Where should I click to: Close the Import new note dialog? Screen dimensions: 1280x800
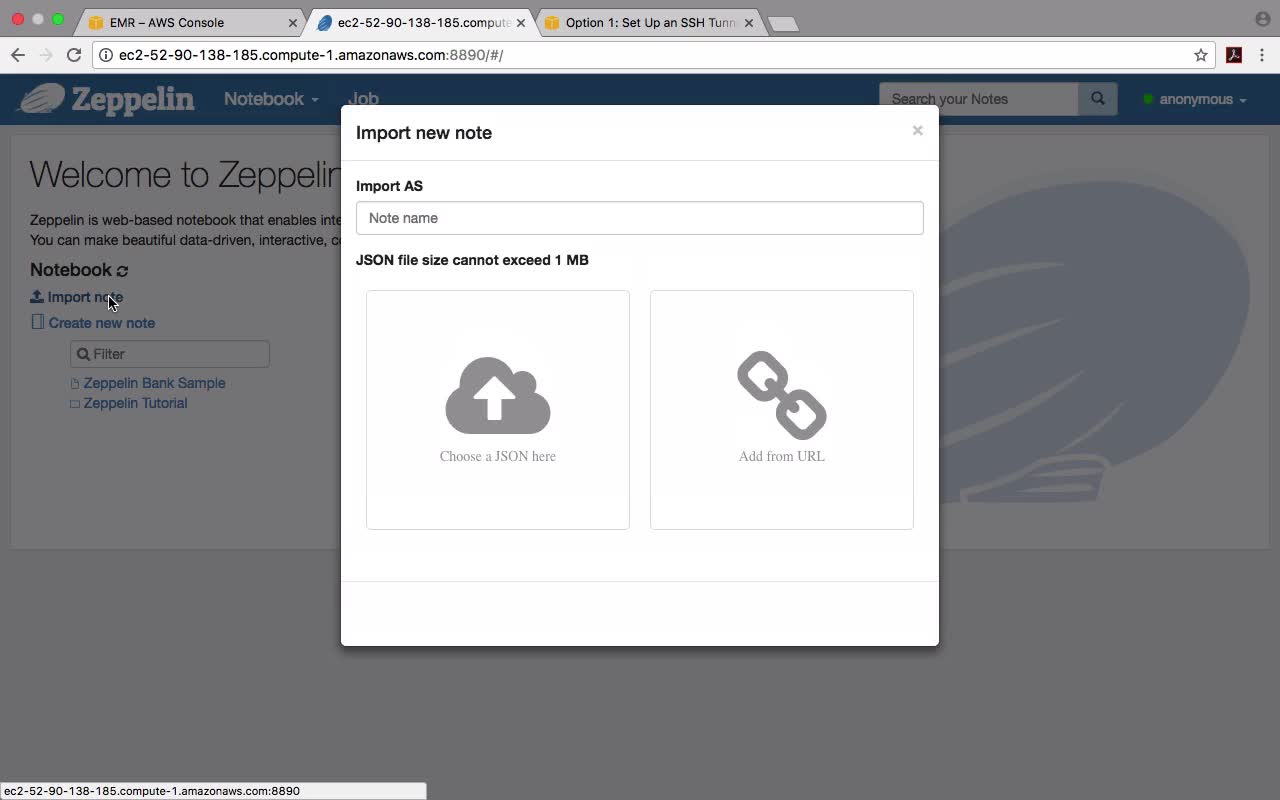(x=917, y=131)
